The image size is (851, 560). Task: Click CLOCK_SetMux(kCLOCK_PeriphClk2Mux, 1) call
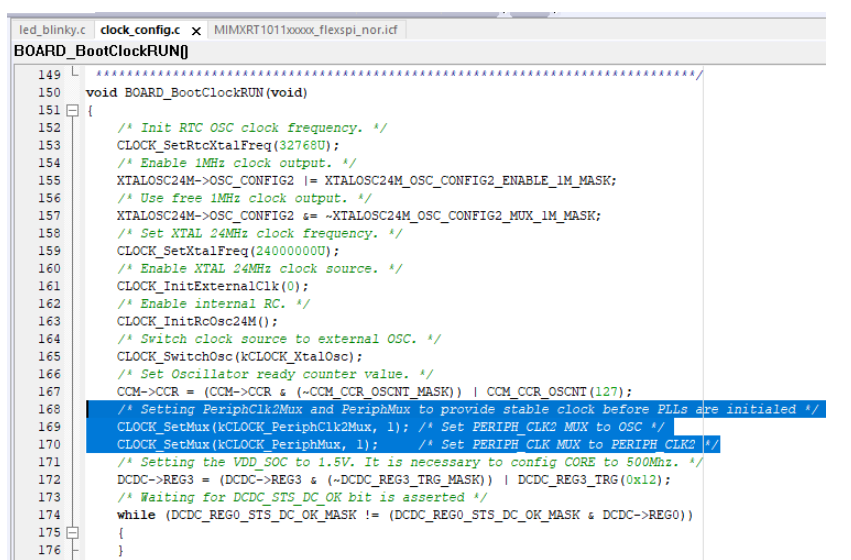pos(263,427)
